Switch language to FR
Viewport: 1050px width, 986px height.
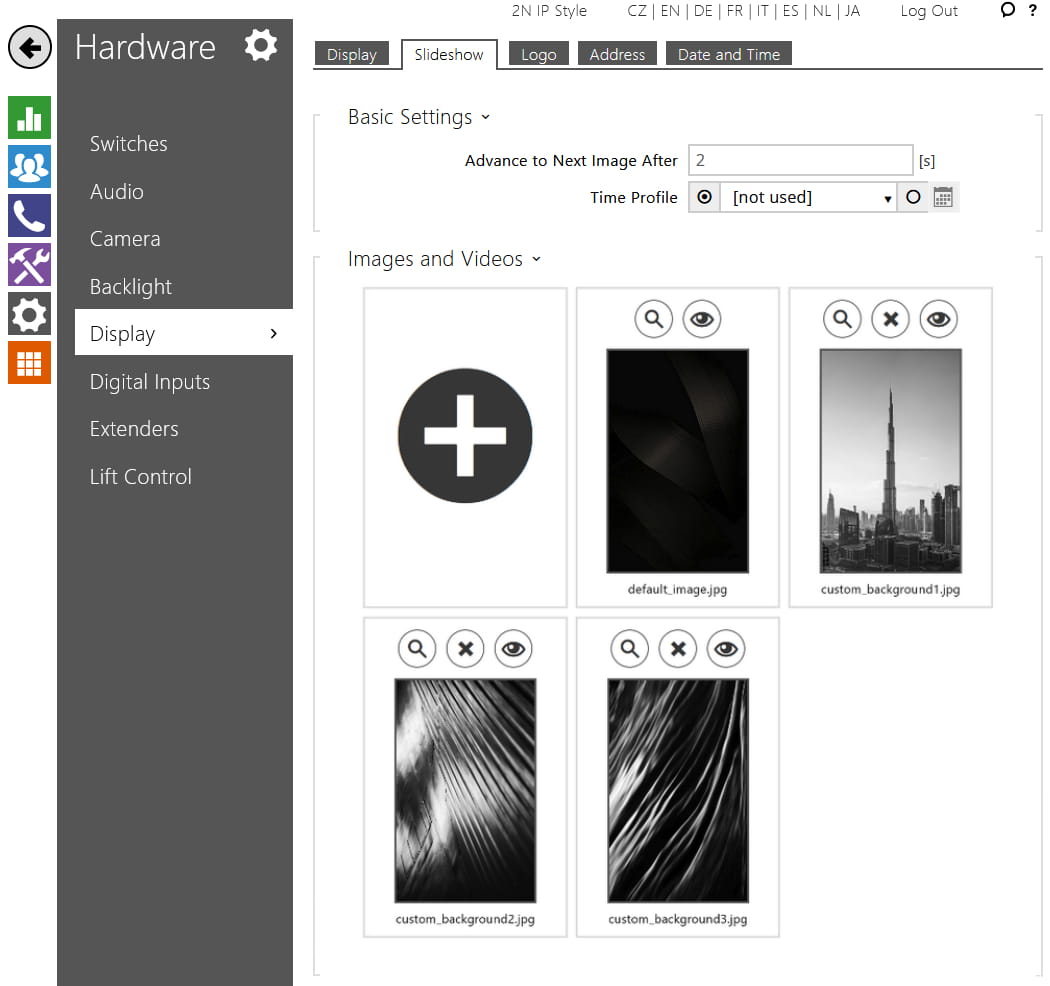pos(735,11)
